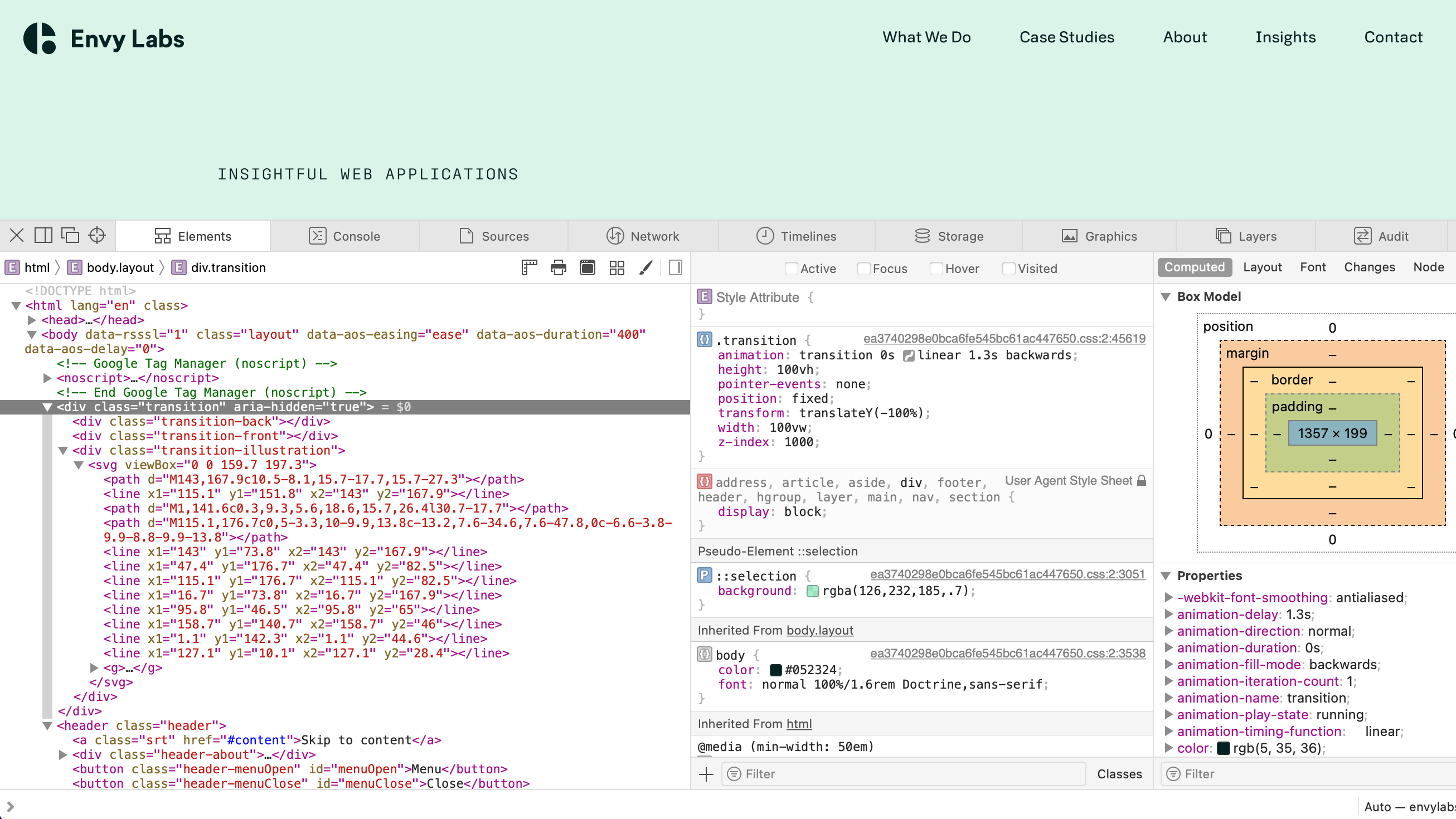Click the ::selection background color swatch
This screenshot has width=1456, height=819.
[x=812, y=591]
